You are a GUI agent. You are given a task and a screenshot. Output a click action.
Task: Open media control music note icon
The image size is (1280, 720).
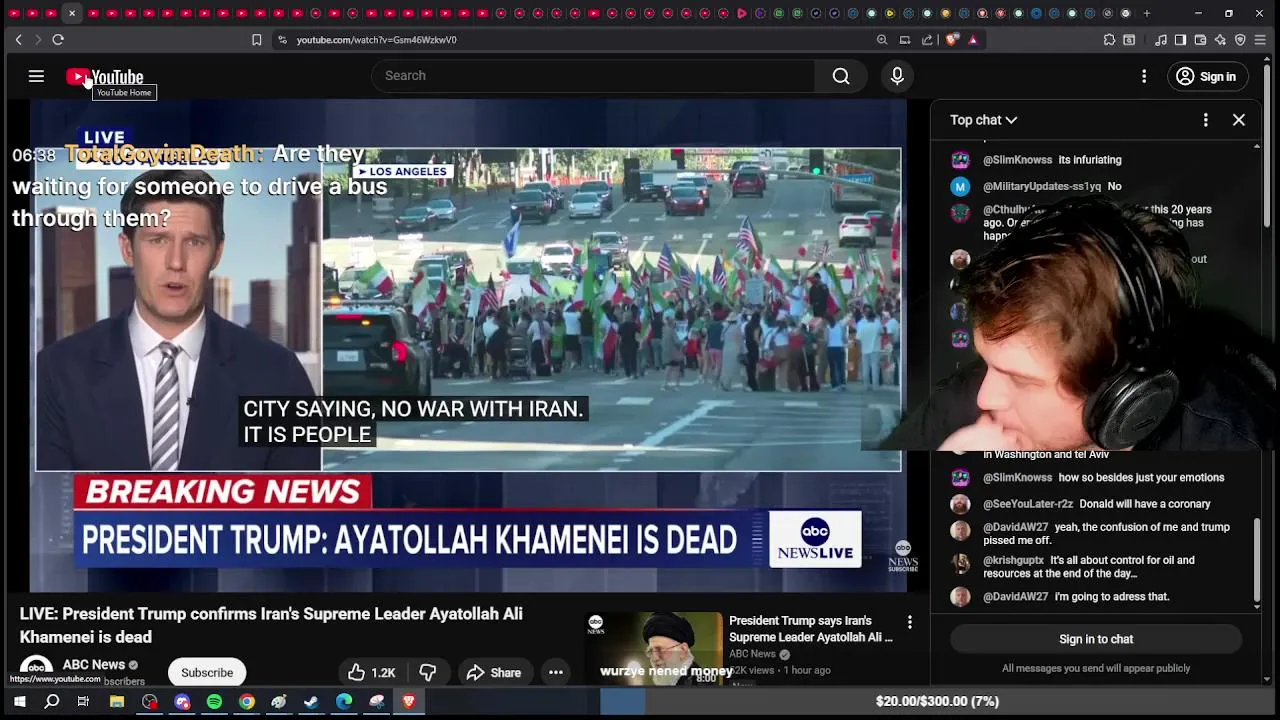[x=1161, y=40]
